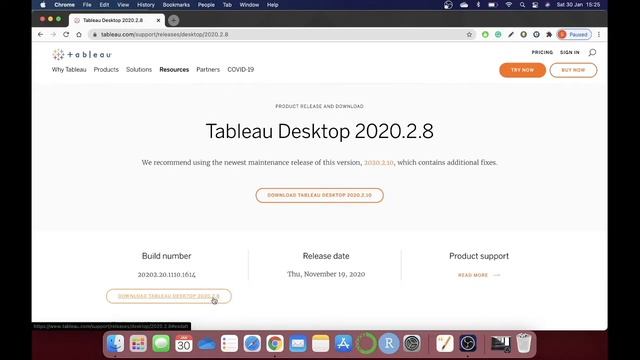Click the Buy Now button
Viewport: 640px width, 360px height.
click(573, 70)
